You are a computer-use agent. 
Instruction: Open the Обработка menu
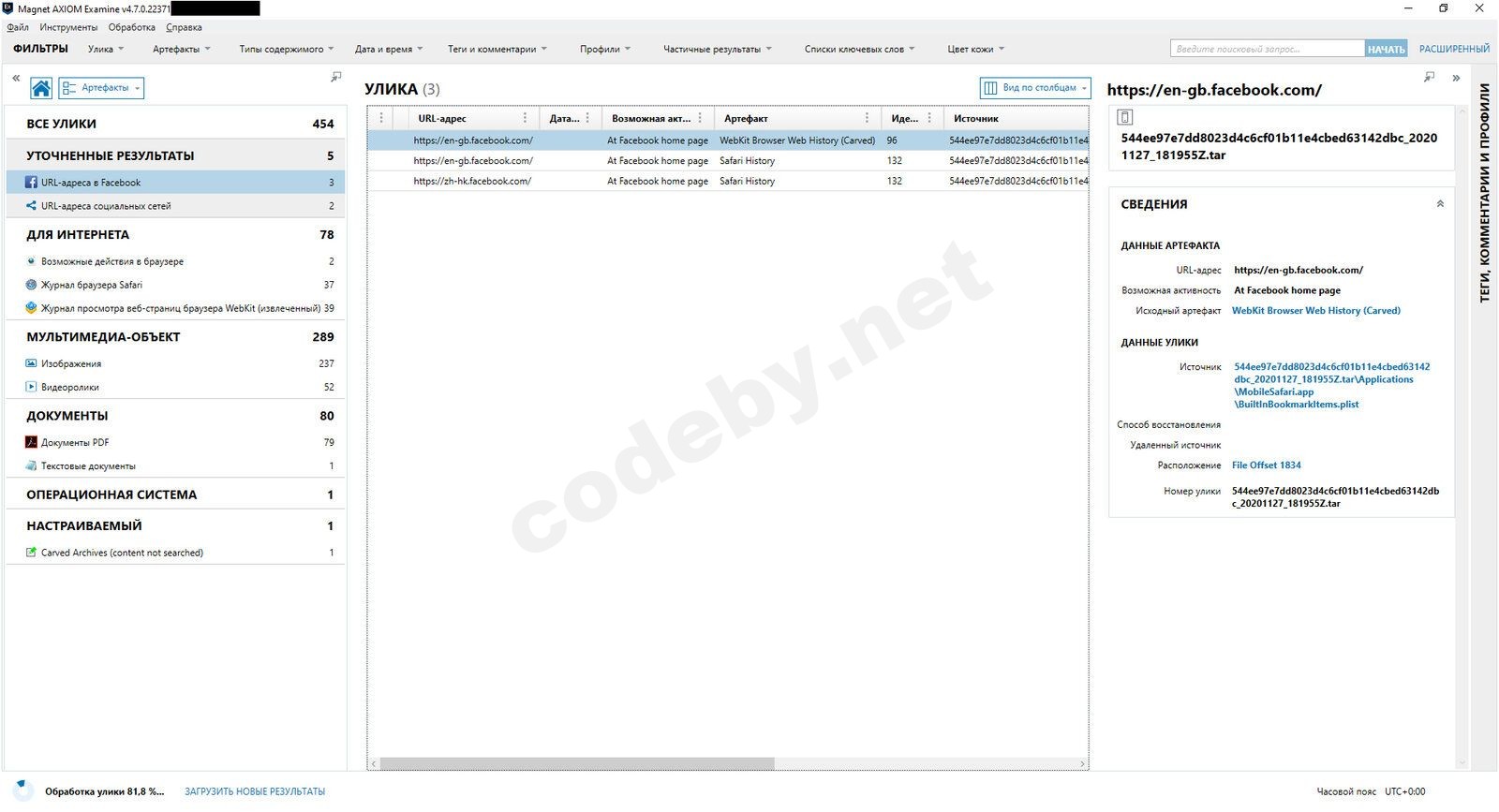(132, 27)
